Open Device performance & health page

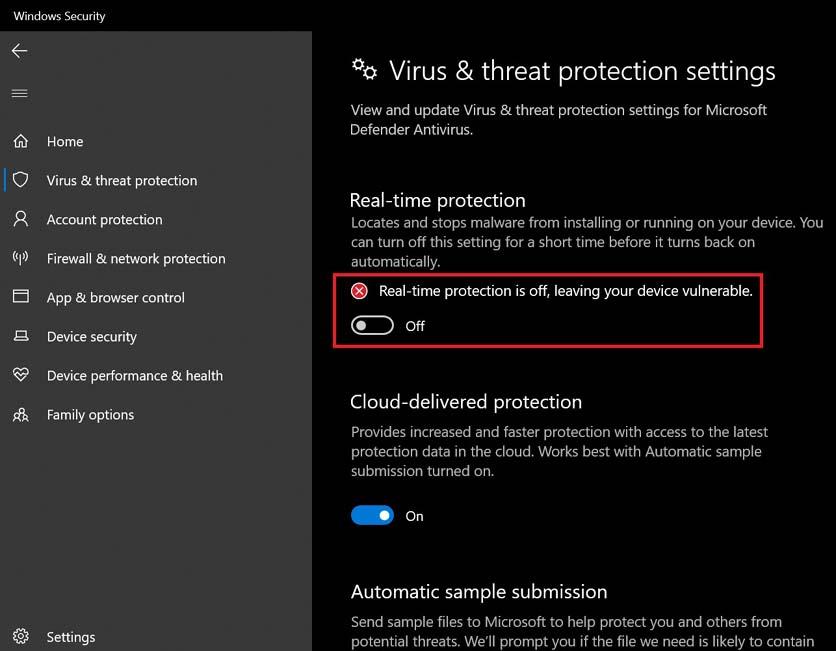tap(135, 376)
